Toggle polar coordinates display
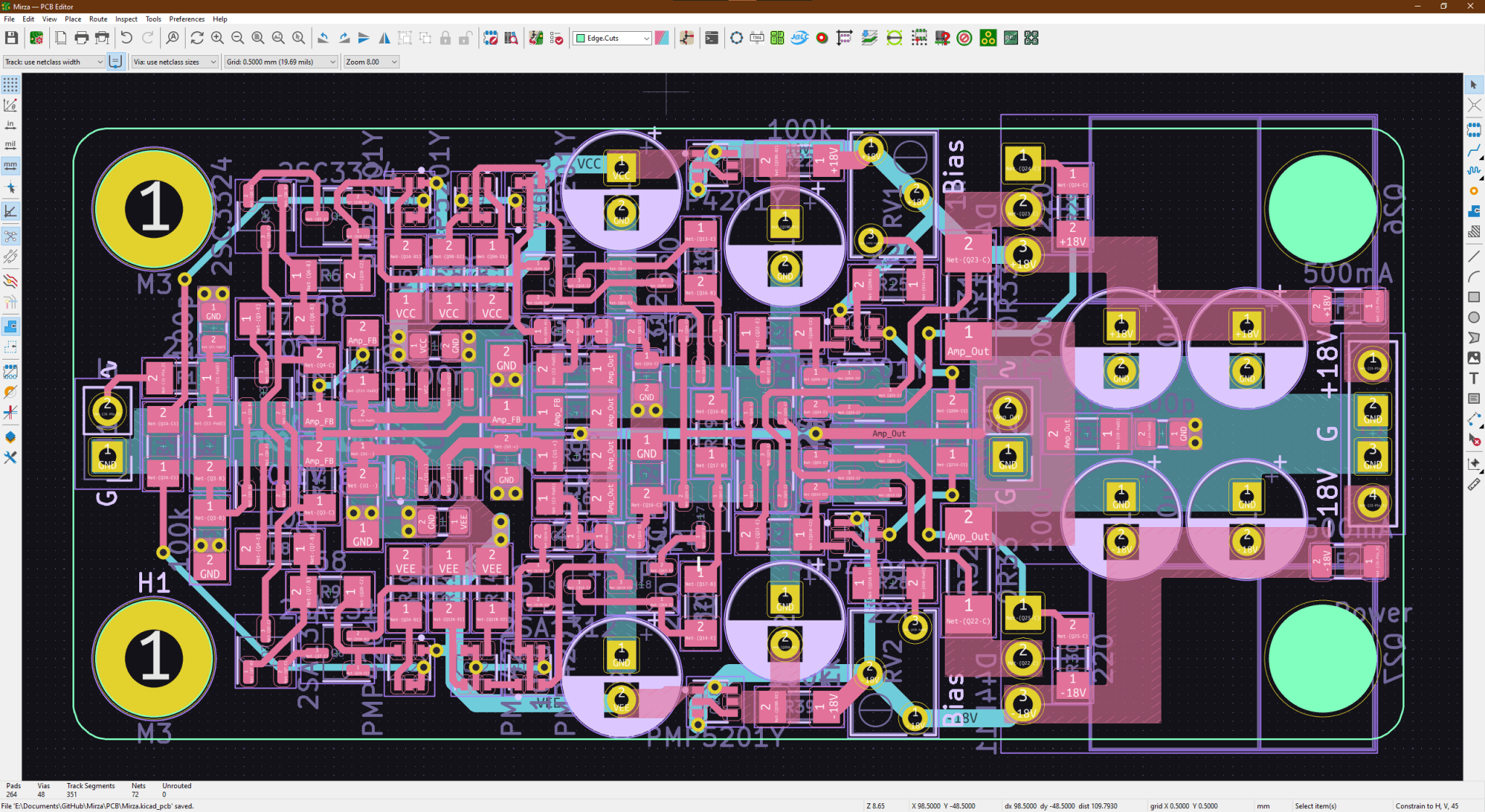The width and height of the screenshot is (1485, 812). 10,105
